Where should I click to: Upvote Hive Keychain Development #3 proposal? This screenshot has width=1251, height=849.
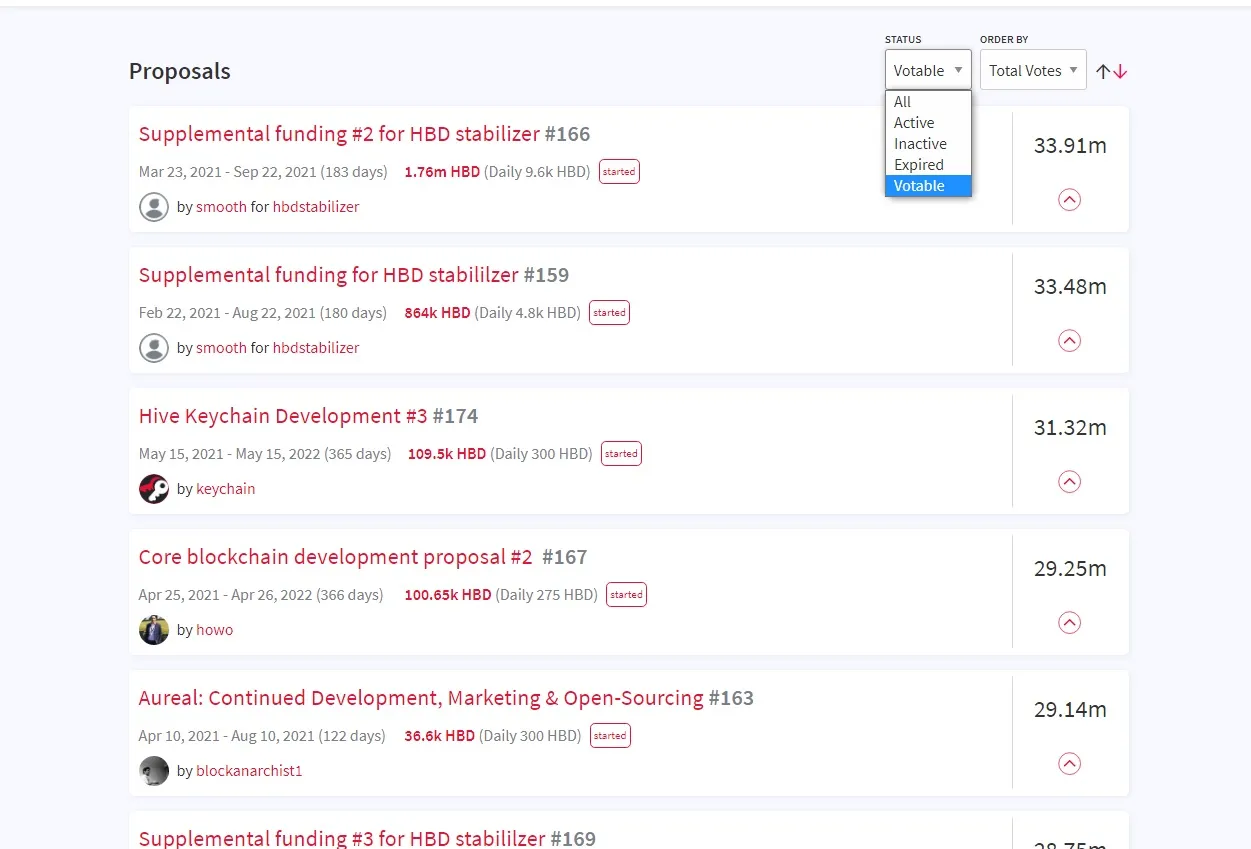(x=1069, y=482)
